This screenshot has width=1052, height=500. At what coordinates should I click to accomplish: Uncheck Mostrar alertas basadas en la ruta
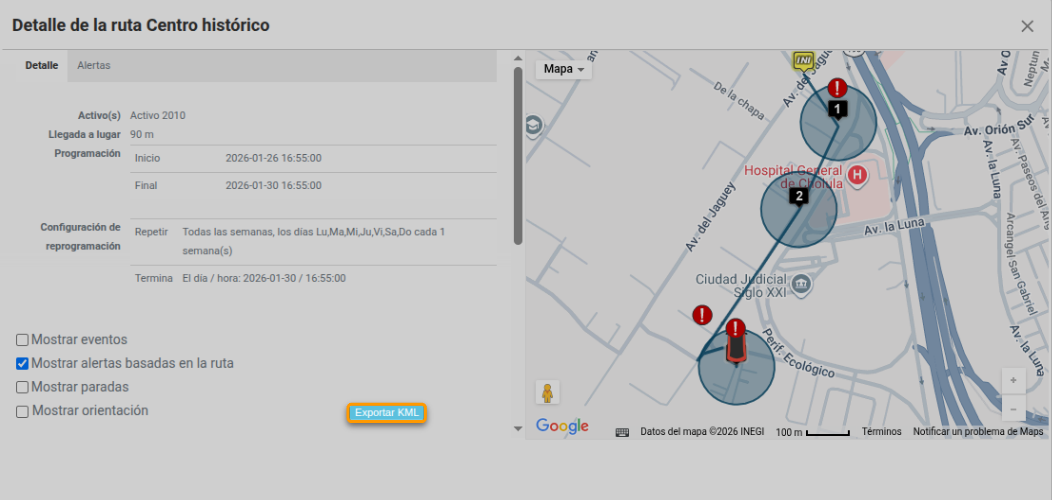(x=22, y=364)
